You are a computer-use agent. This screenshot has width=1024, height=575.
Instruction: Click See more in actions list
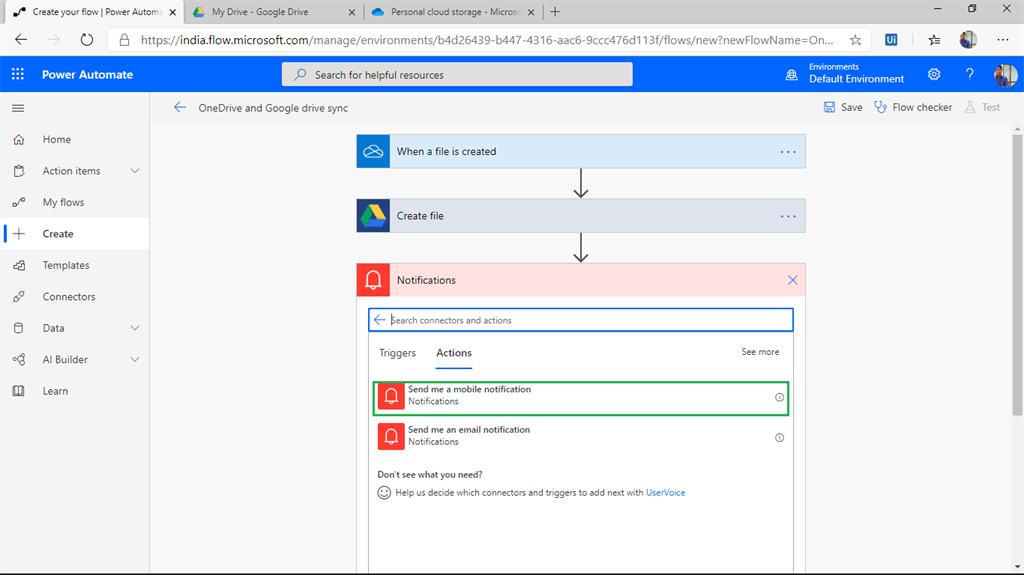click(760, 352)
